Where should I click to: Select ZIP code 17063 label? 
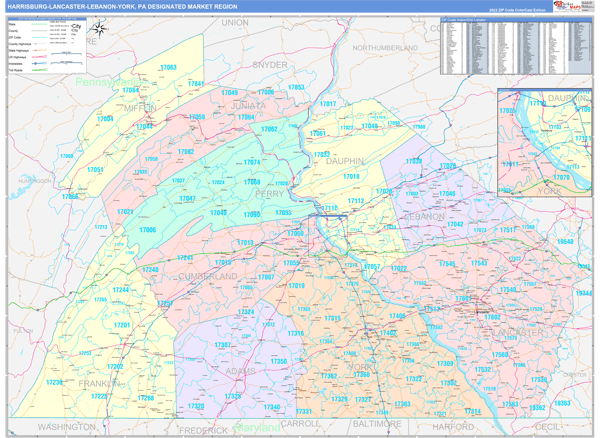168,67
